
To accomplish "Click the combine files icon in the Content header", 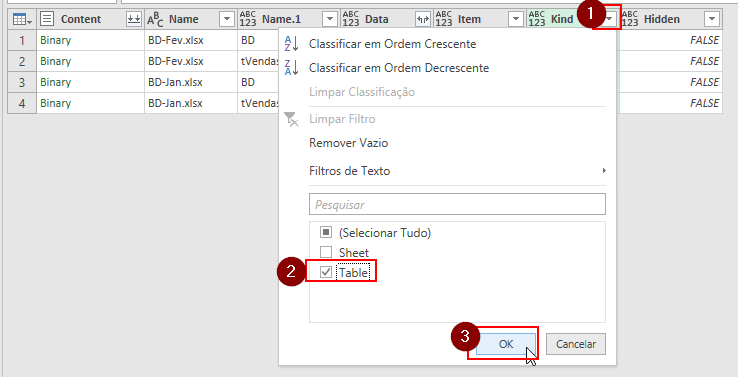I will (134, 19).
